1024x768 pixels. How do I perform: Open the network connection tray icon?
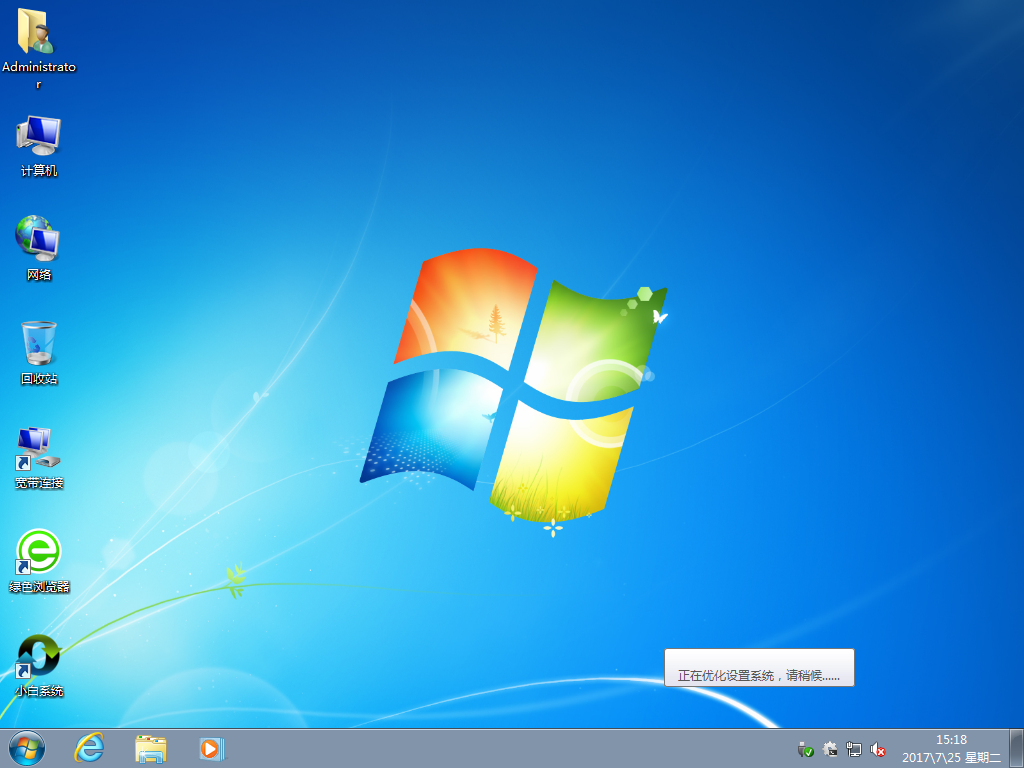[854, 749]
